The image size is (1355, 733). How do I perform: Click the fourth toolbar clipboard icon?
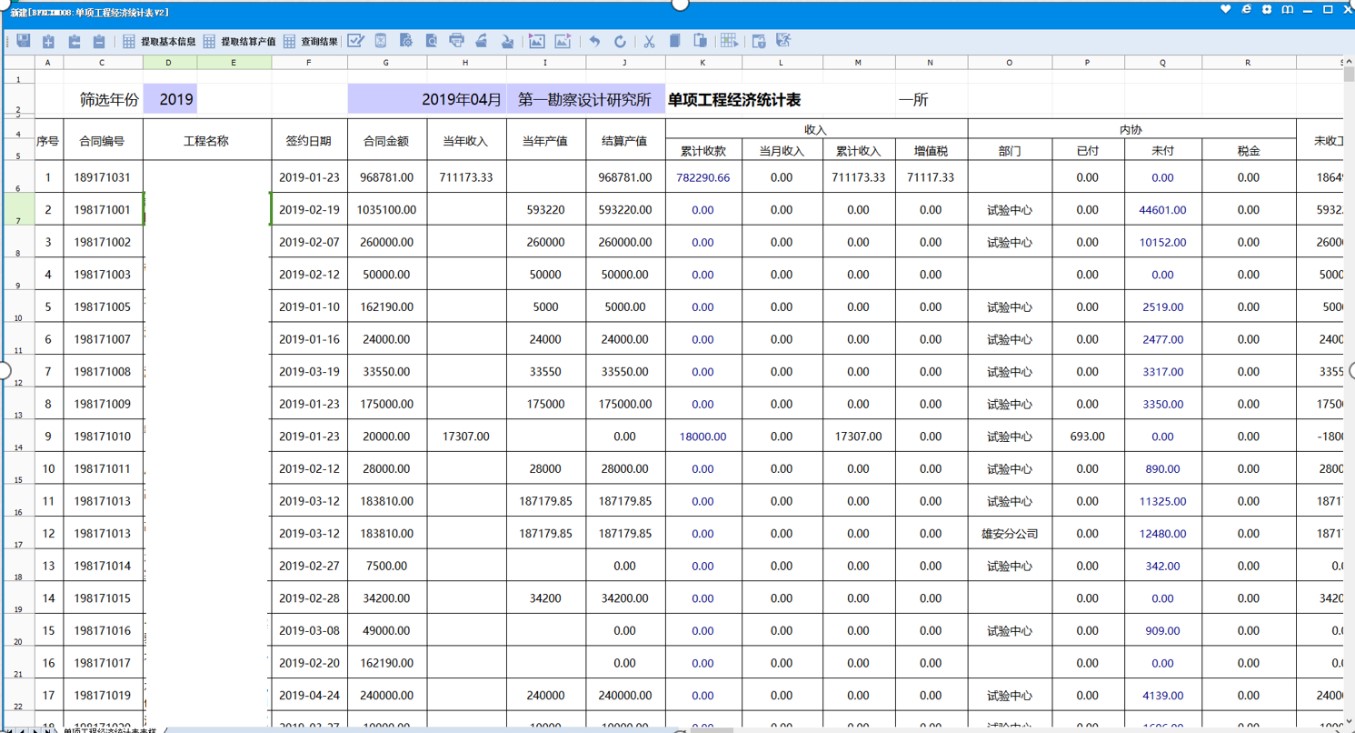point(99,41)
